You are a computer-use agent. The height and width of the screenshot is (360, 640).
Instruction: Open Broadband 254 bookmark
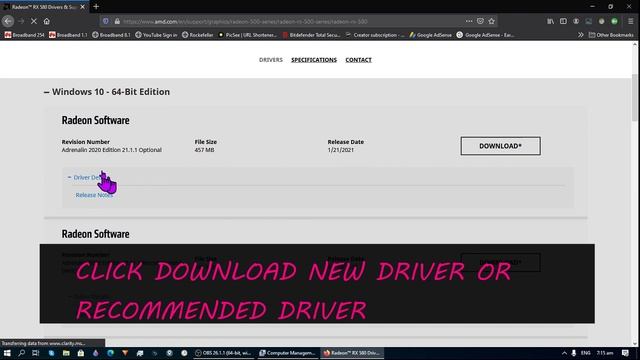[24, 35]
